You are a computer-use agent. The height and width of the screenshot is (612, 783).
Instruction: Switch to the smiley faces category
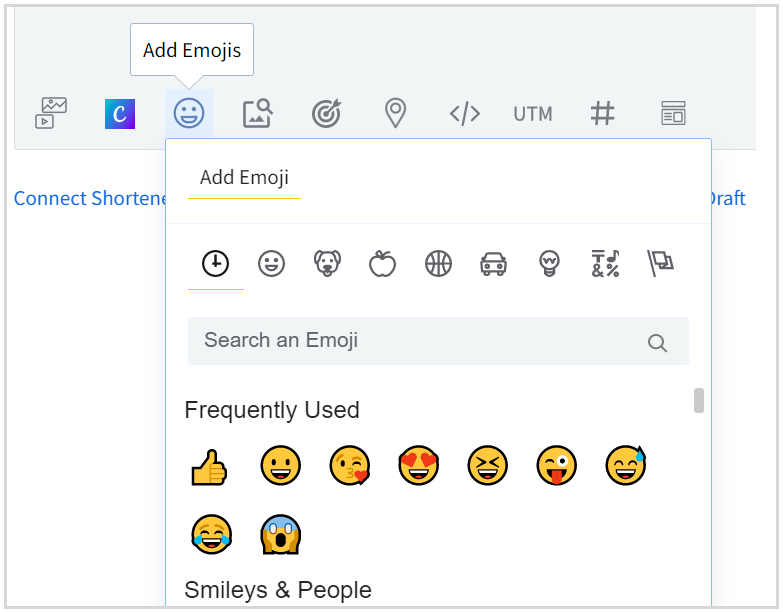(271, 263)
